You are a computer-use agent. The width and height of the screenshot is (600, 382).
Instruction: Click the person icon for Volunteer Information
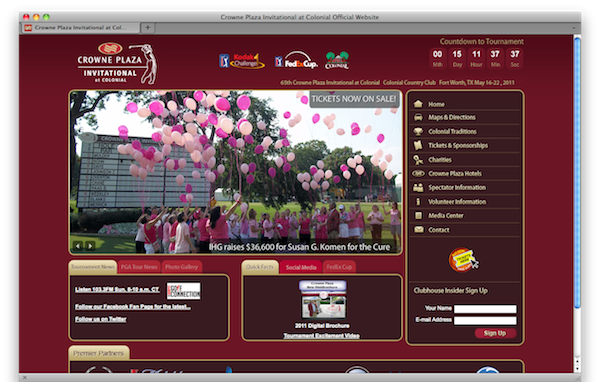pyautogui.click(x=418, y=201)
